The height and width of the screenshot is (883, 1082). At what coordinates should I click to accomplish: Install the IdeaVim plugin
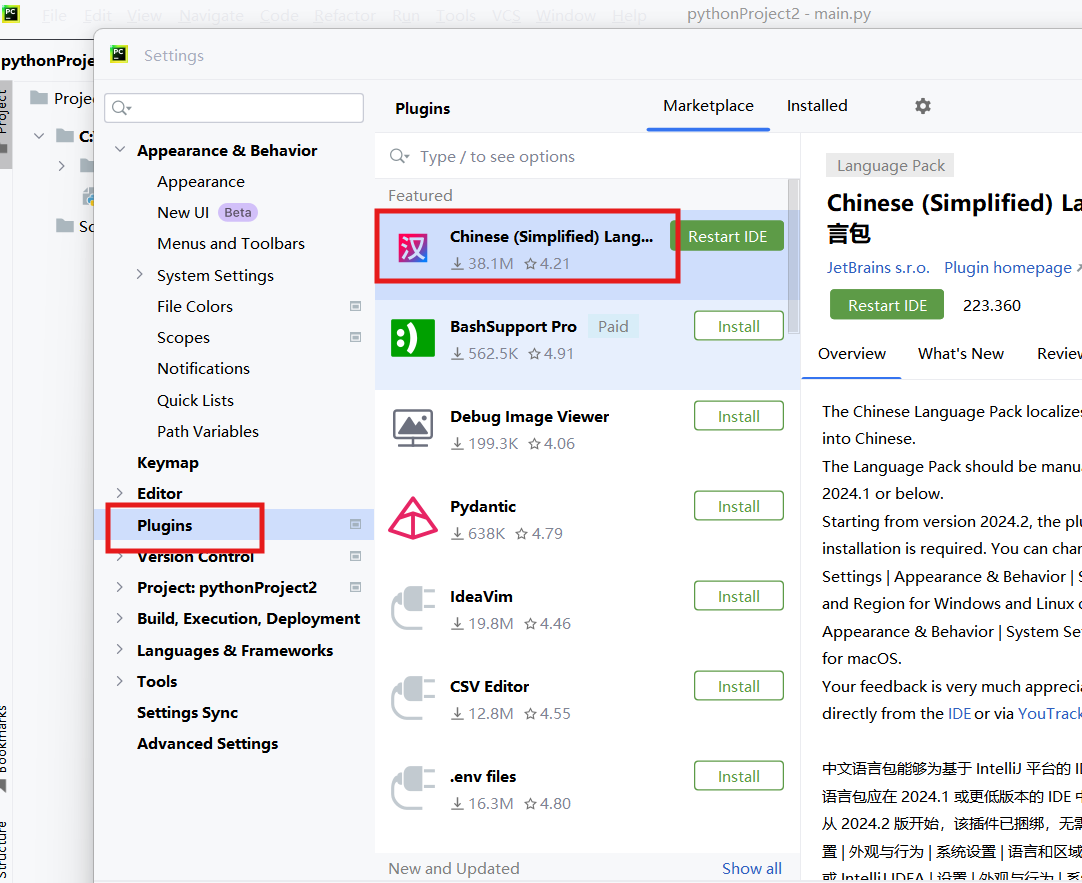coord(738,596)
